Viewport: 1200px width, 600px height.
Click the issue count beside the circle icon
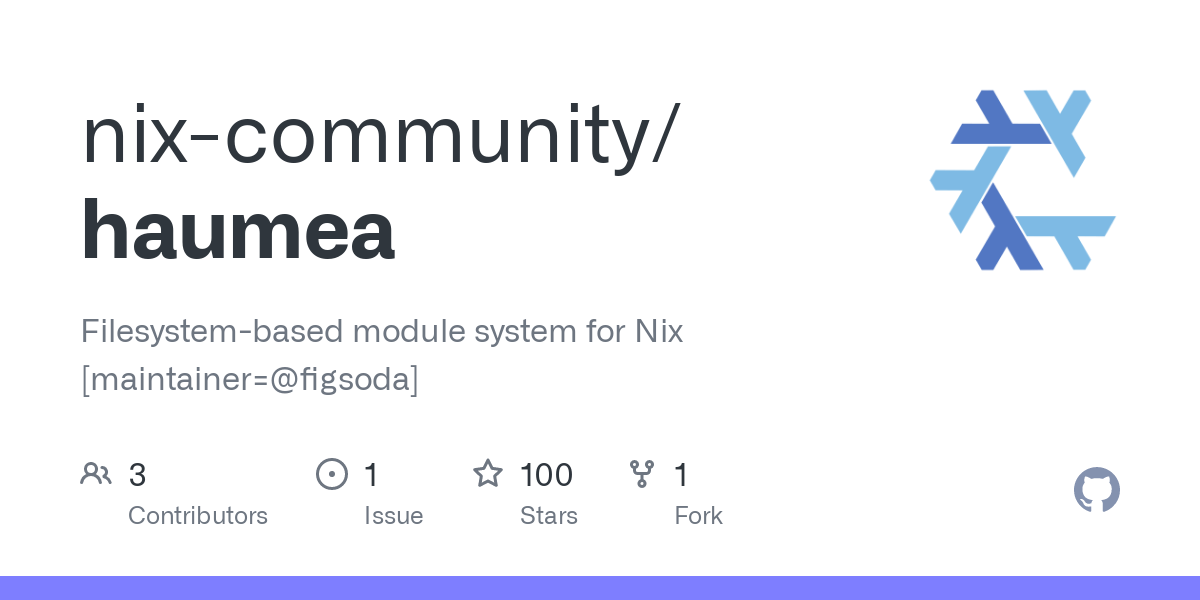(371, 474)
